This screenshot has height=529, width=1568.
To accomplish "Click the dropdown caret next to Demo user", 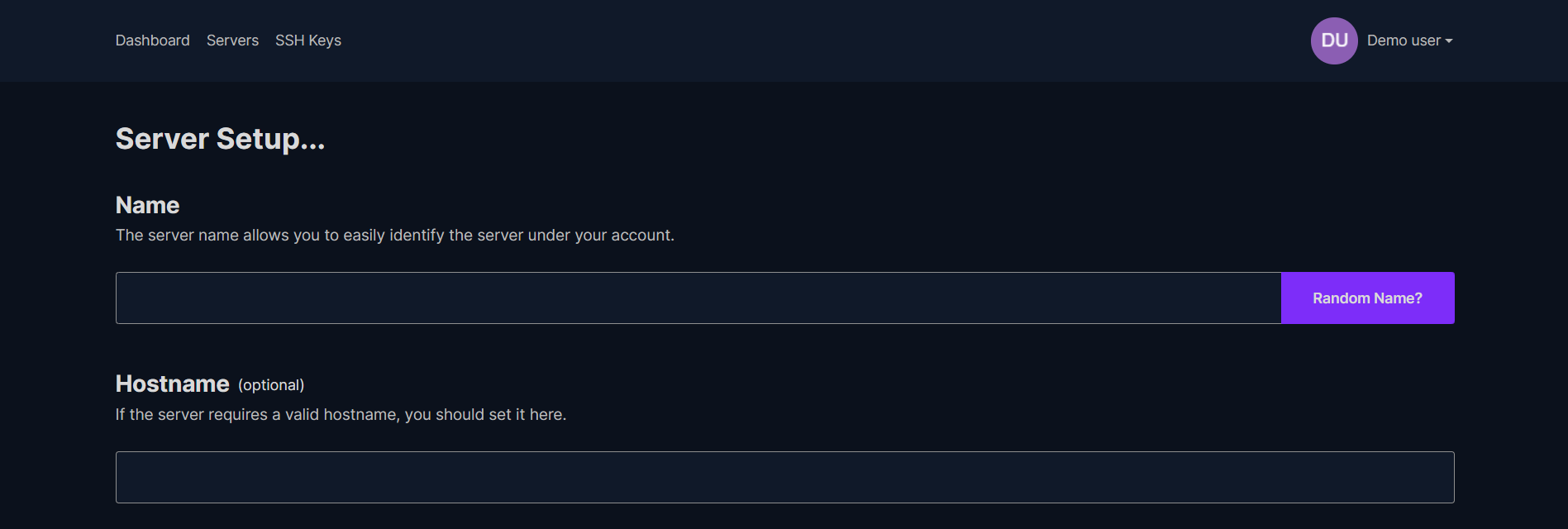I will pyautogui.click(x=1448, y=41).
